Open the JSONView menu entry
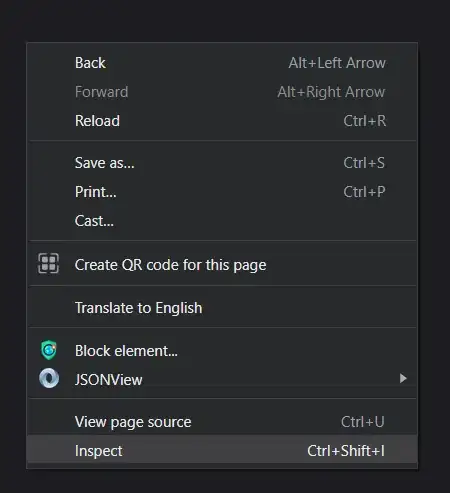 (x=222, y=379)
